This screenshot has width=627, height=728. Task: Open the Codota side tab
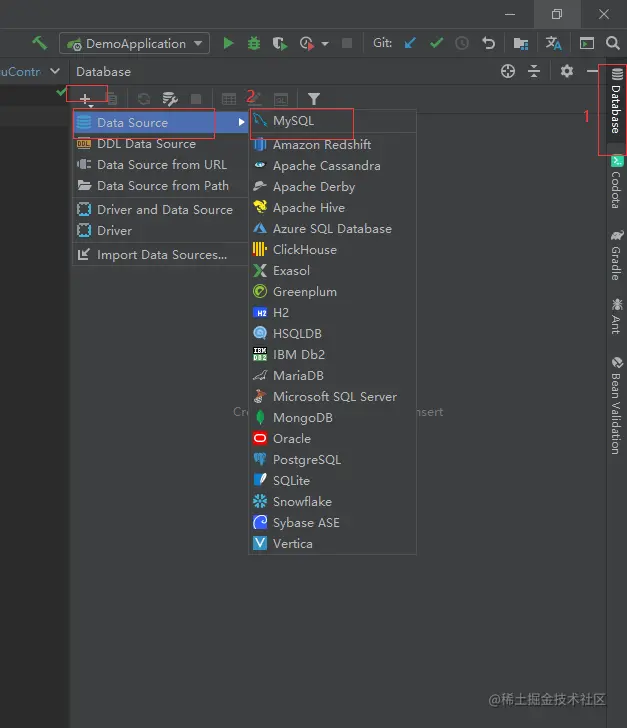tap(616, 182)
